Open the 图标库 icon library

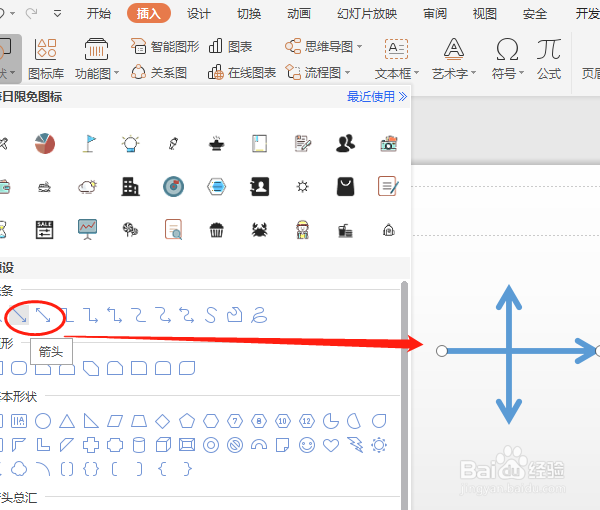(46, 59)
